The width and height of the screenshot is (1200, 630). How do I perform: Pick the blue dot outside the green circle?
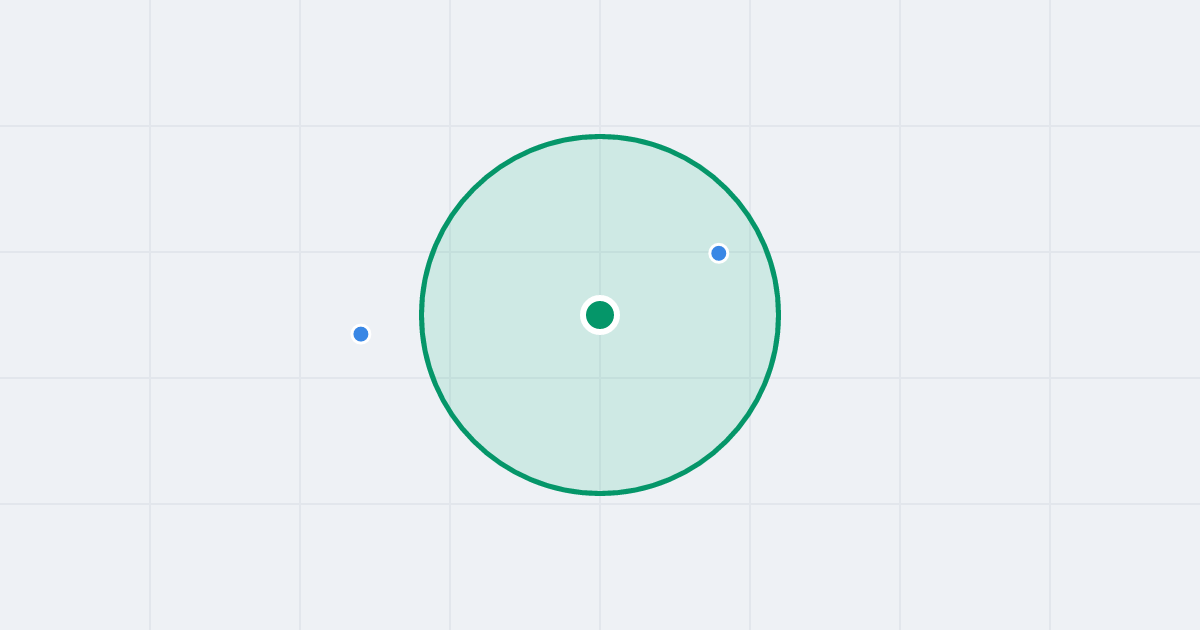pos(361,334)
